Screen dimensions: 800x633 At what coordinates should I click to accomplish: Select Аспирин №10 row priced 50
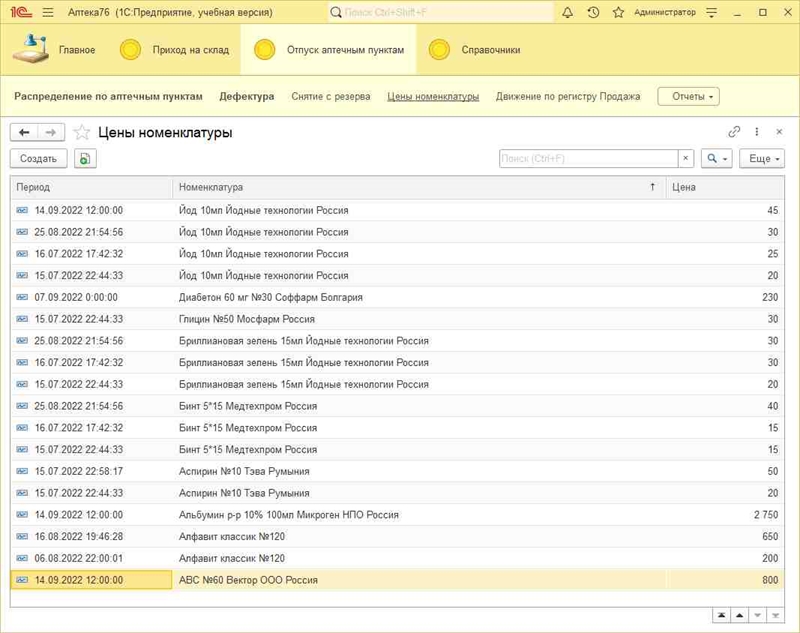pyautogui.click(x=397, y=471)
